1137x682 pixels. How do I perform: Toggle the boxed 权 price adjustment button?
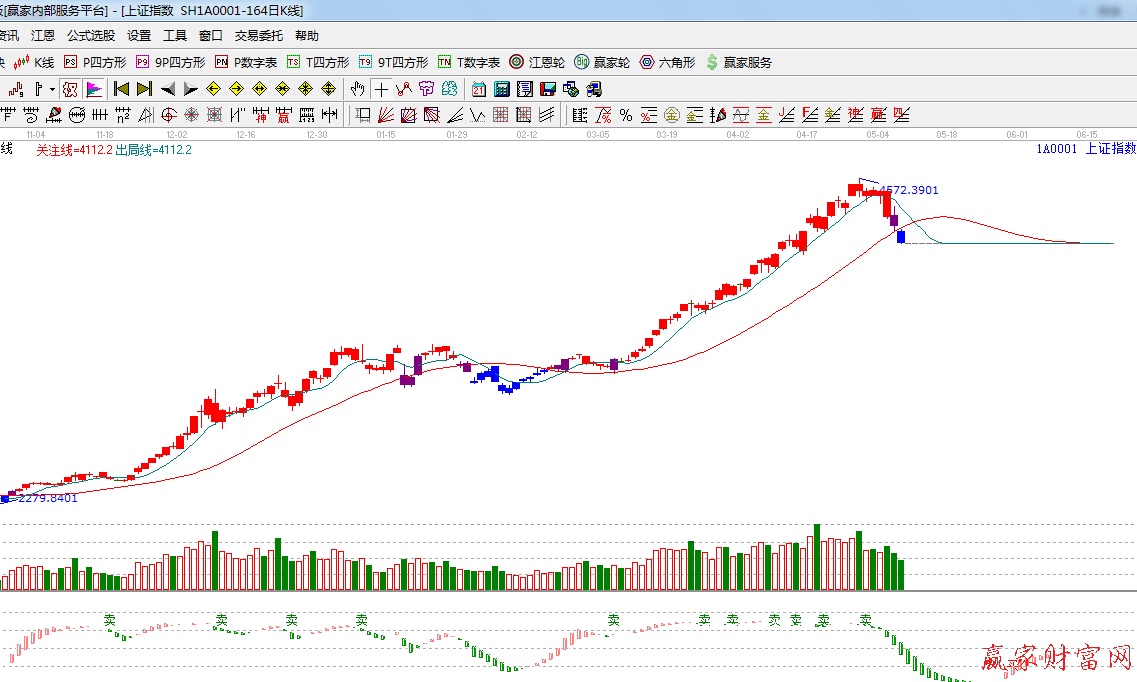(70, 89)
